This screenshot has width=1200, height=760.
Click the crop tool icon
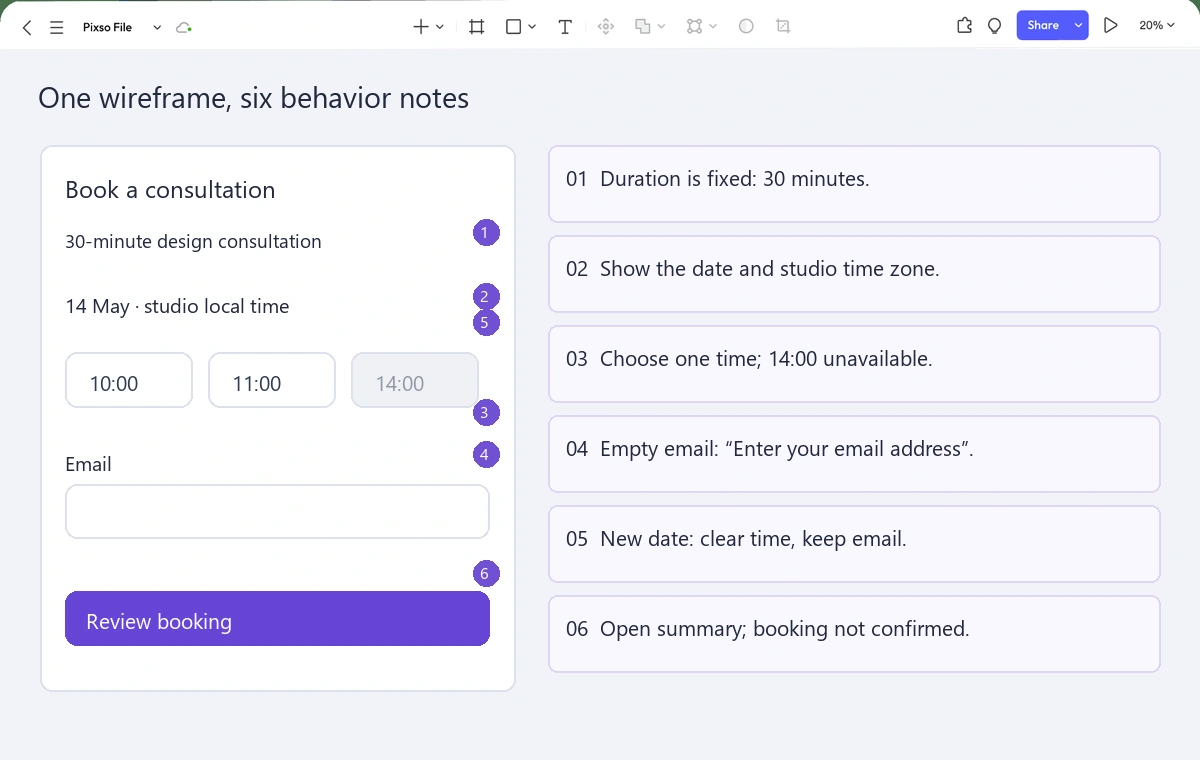(x=783, y=27)
